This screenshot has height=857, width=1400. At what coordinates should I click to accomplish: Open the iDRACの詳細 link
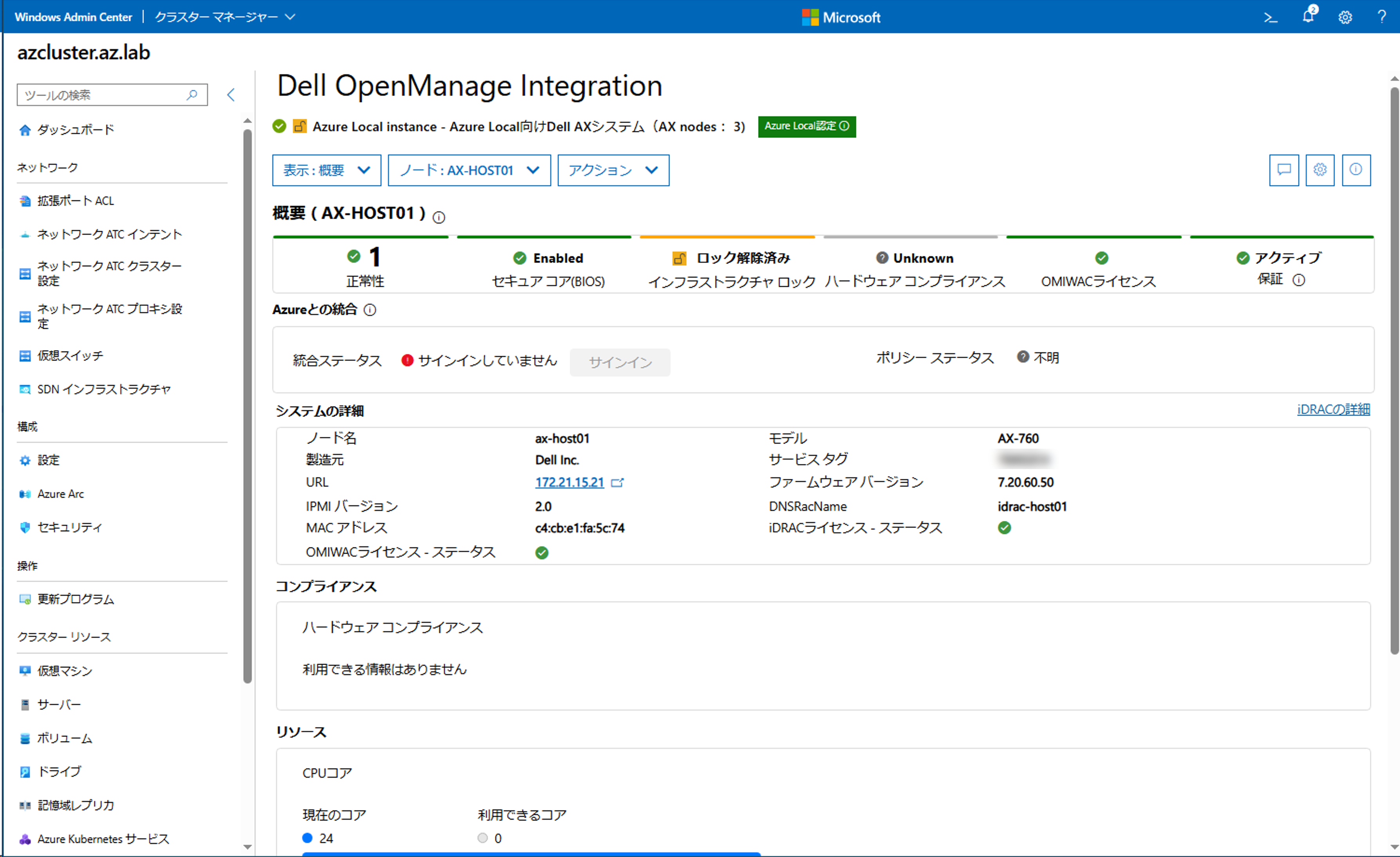pyautogui.click(x=1333, y=409)
